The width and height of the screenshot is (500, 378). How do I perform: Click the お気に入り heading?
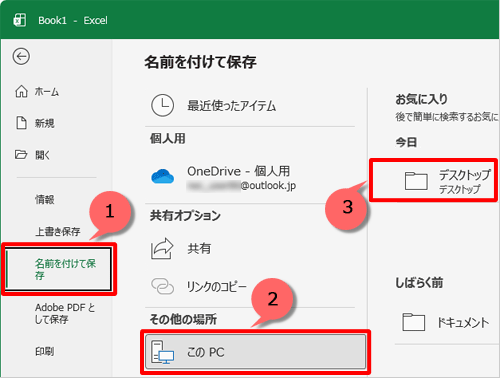click(421, 99)
